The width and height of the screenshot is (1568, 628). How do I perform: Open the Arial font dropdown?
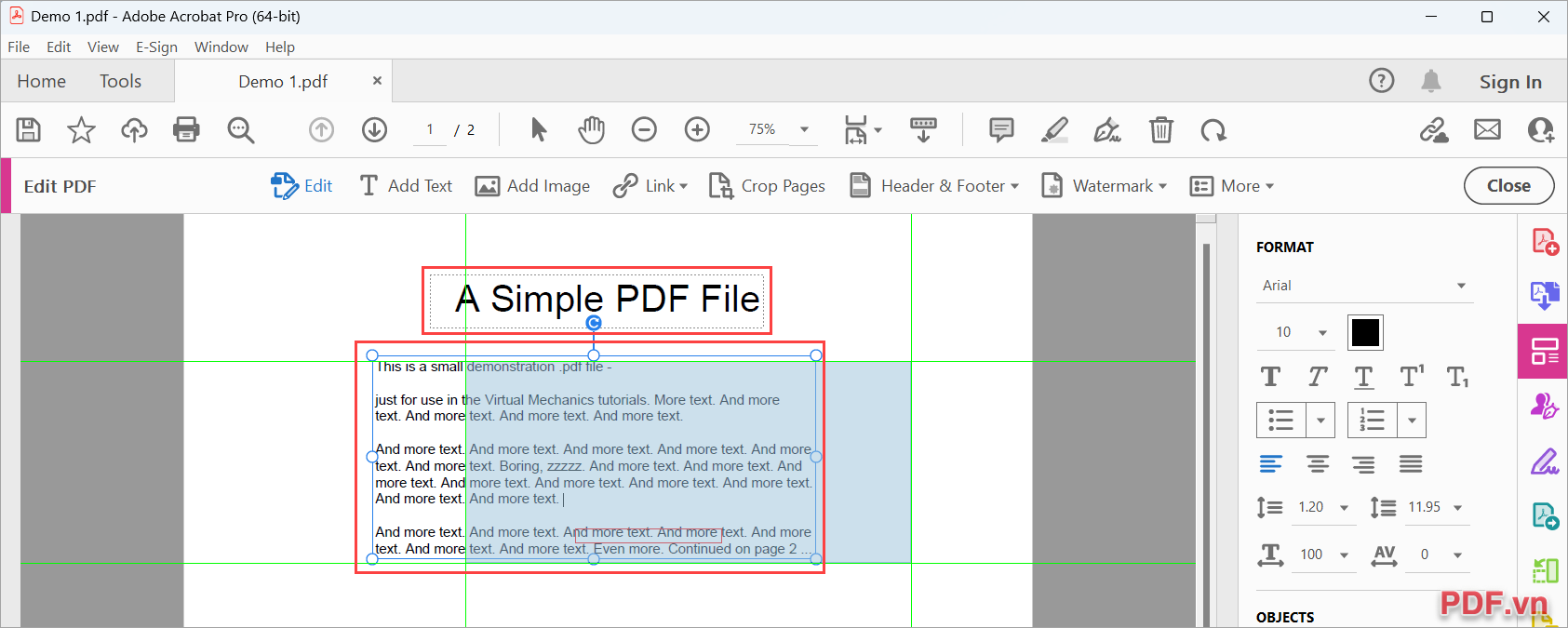tap(1365, 286)
